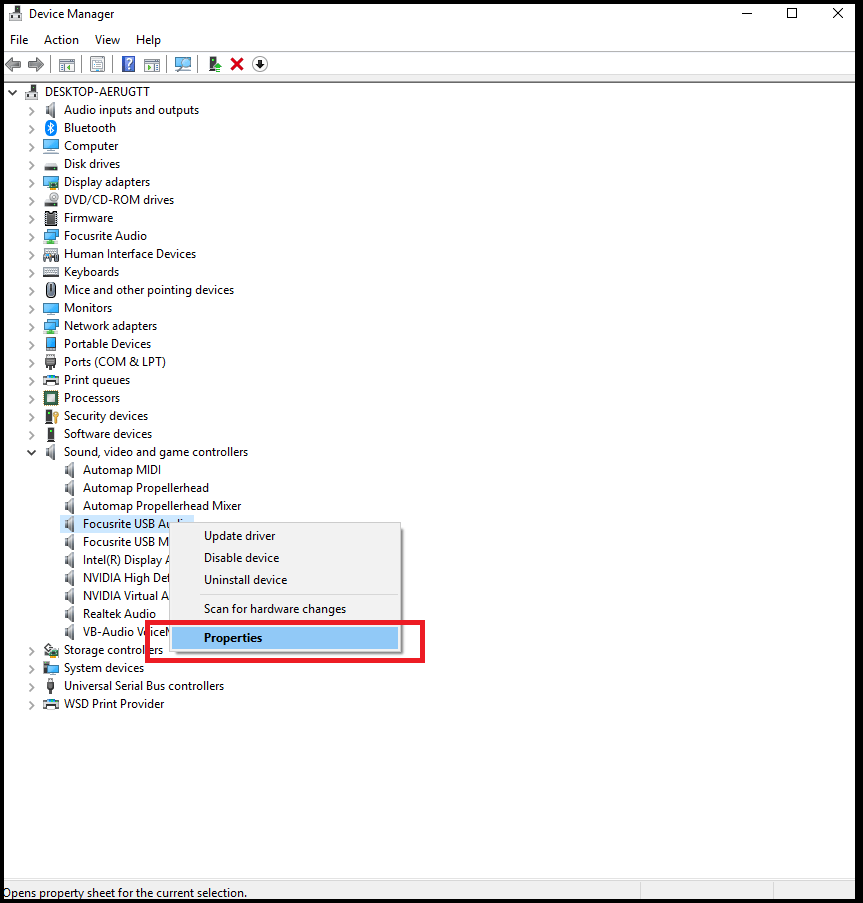
Task: Select the Automap Propellerhead Mixer device
Action: [162, 506]
